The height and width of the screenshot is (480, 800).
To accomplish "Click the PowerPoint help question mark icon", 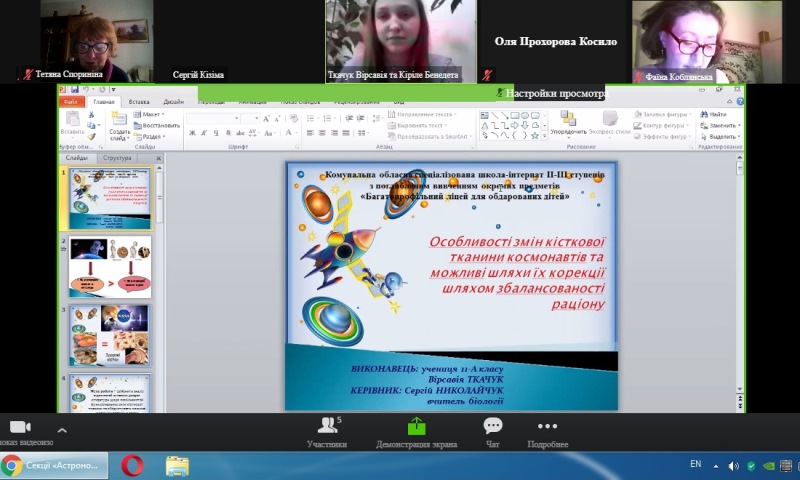I will [740, 102].
